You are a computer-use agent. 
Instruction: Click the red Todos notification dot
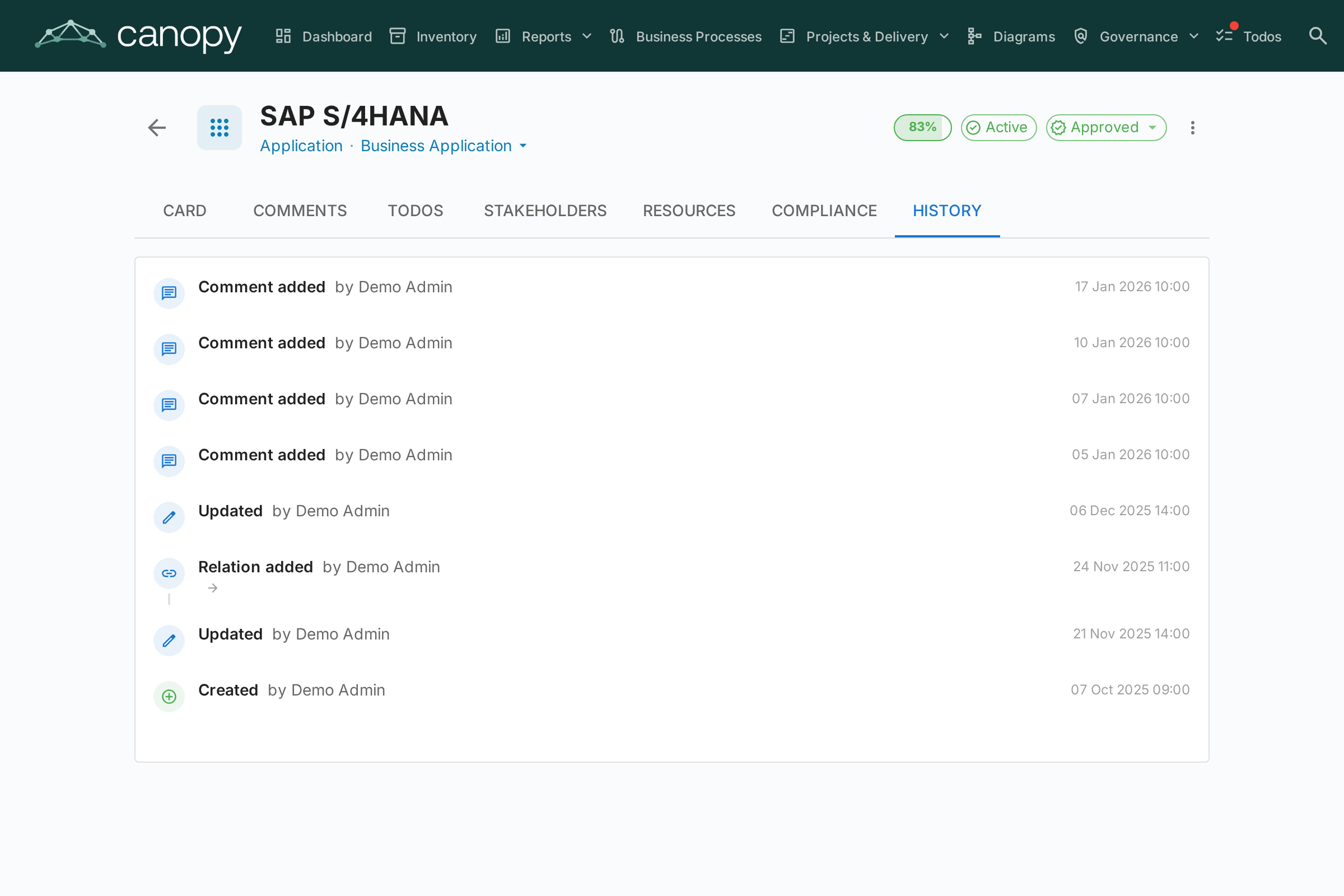1234,25
